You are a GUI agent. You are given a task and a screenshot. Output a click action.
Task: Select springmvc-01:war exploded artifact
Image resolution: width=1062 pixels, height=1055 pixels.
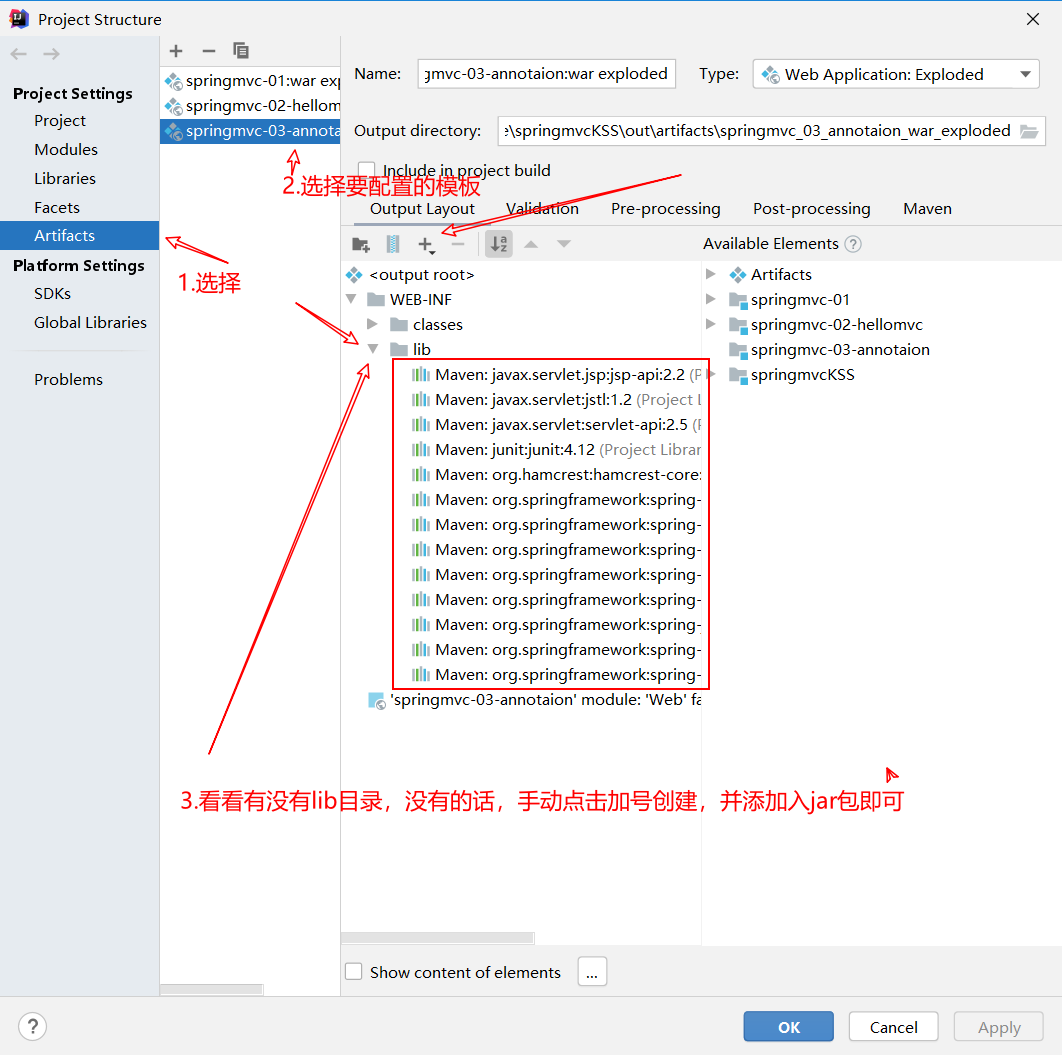coord(251,81)
